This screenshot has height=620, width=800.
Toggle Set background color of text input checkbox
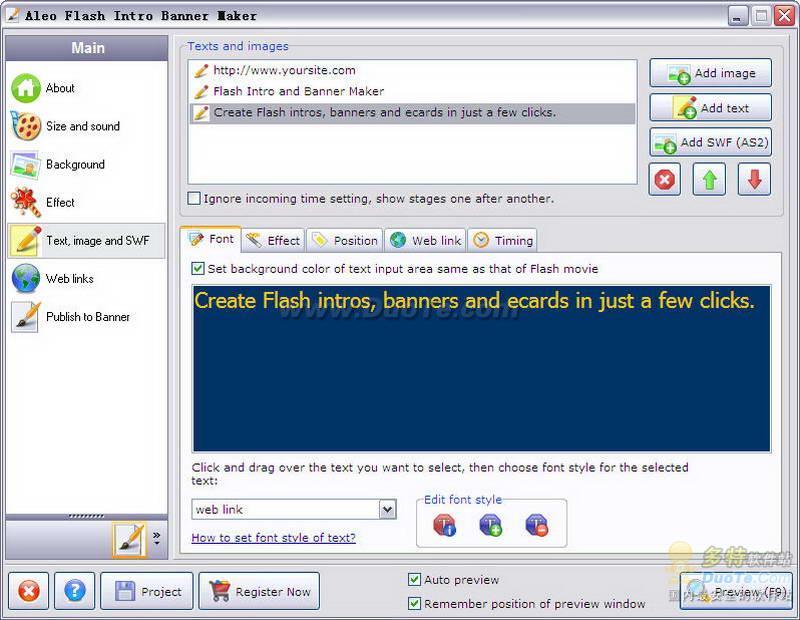[x=198, y=268]
